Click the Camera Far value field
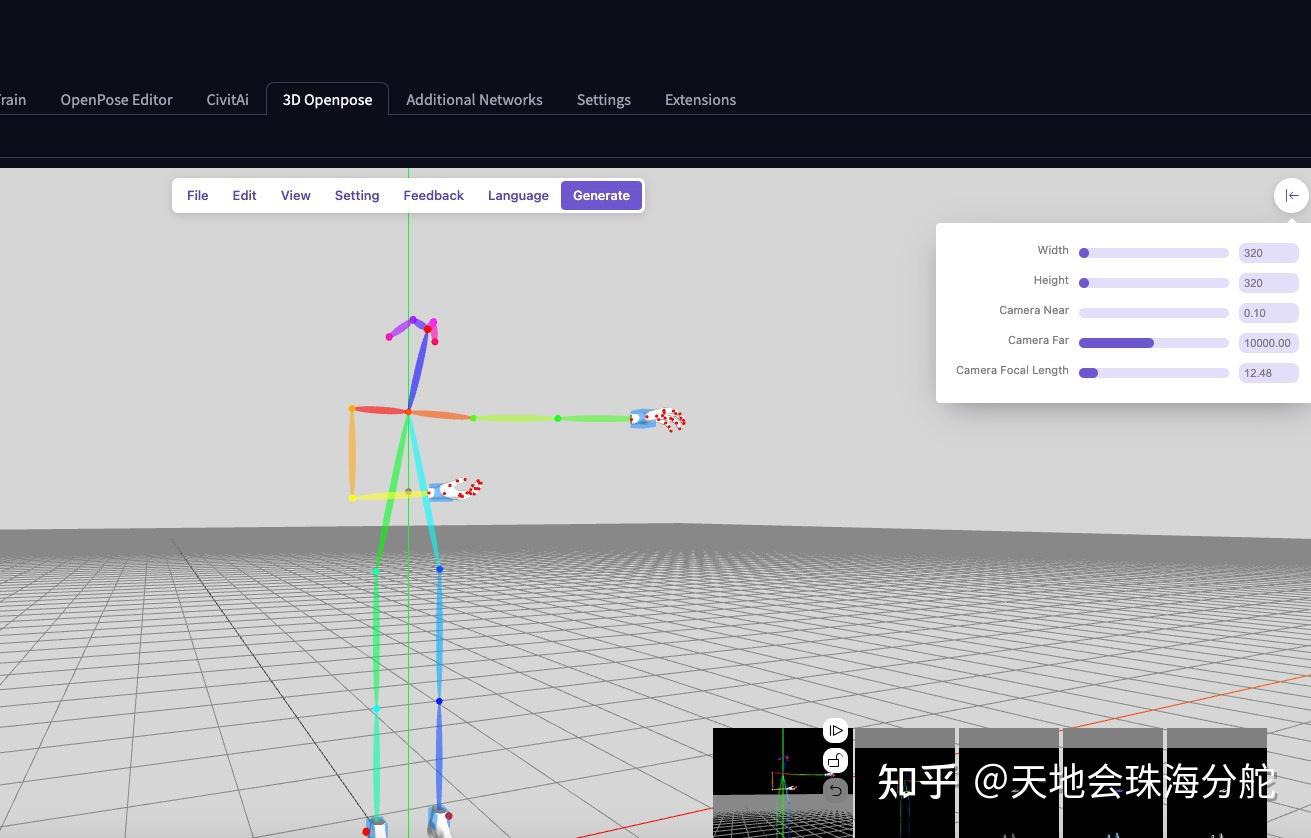The image size is (1311, 838). tap(1268, 342)
